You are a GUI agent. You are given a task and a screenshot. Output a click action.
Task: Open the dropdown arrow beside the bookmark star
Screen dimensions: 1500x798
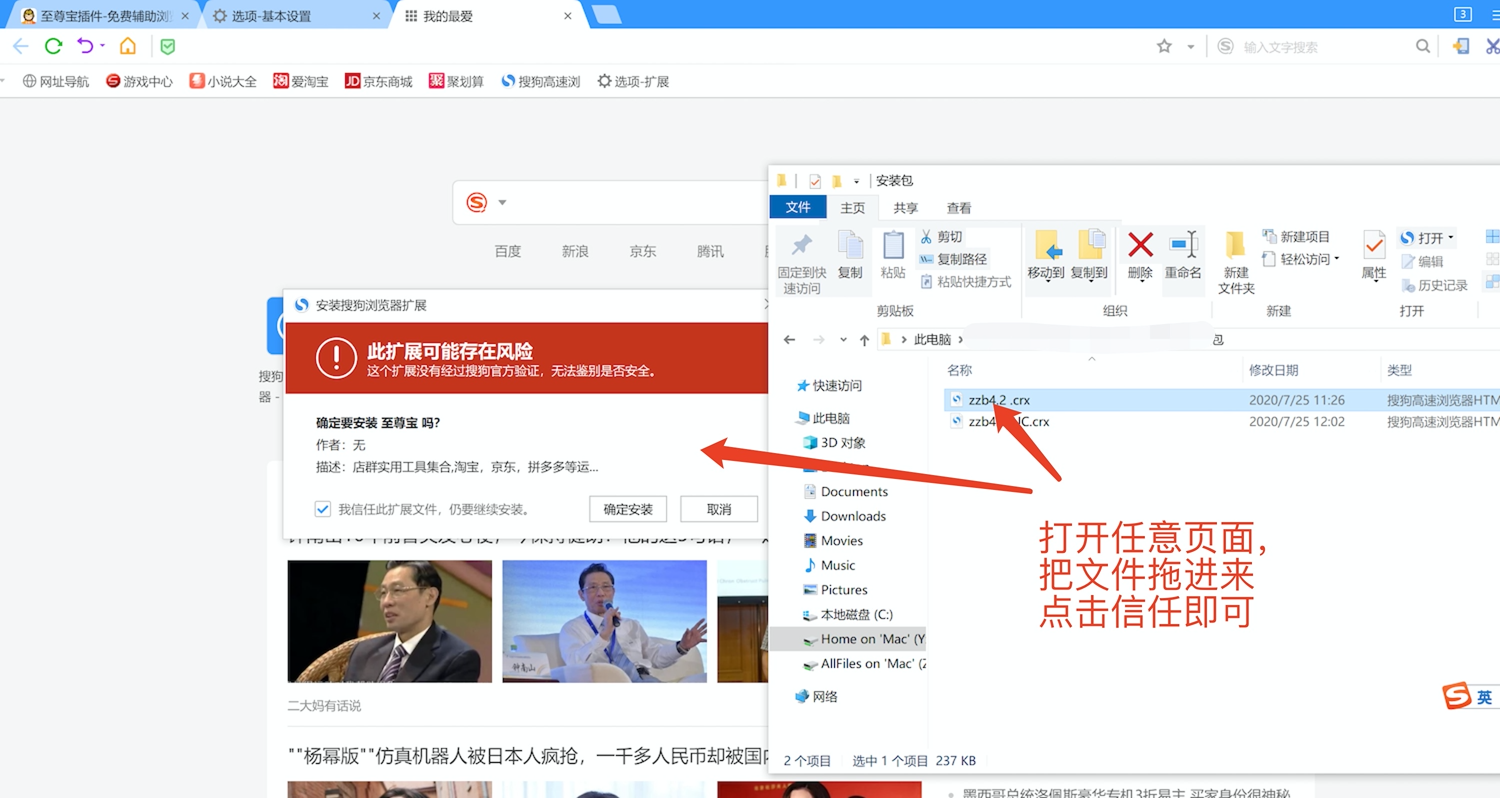(1190, 47)
